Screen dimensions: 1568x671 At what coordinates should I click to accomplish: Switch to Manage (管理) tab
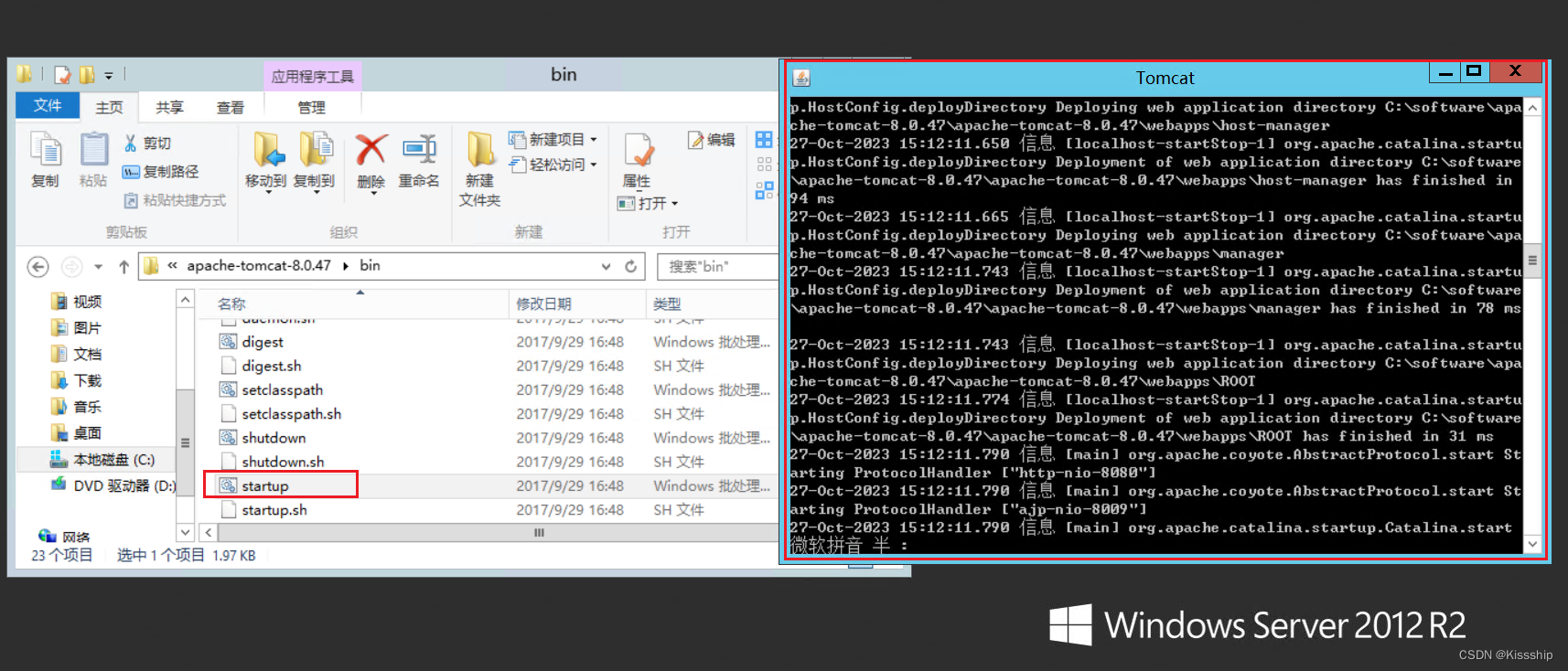click(311, 107)
